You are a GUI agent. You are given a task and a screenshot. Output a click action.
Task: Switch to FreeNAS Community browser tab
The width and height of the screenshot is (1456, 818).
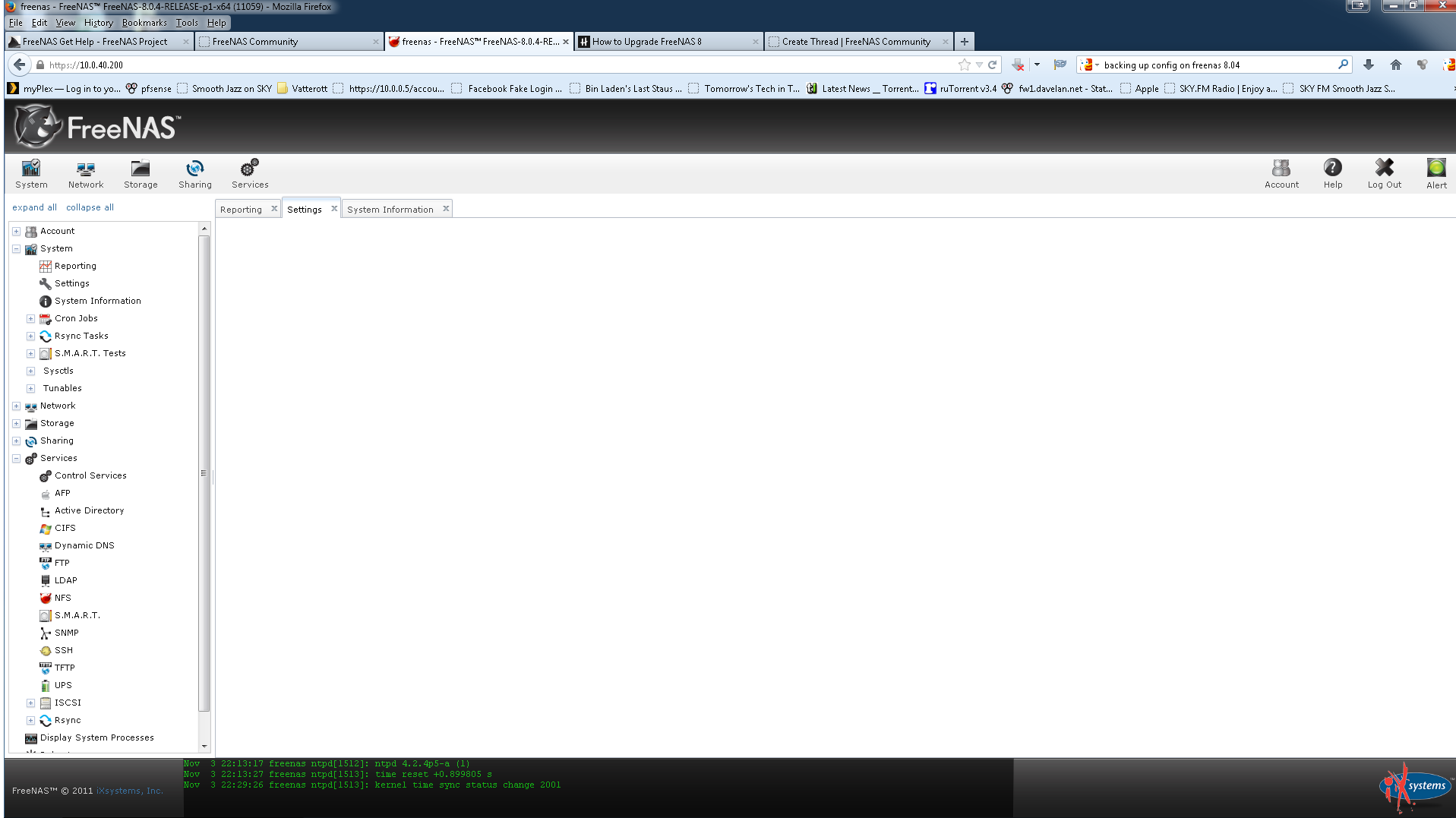(x=289, y=42)
